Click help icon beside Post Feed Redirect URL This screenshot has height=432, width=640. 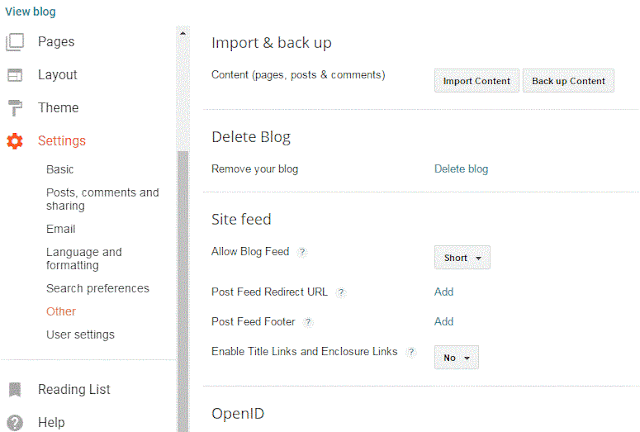point(341,293)
